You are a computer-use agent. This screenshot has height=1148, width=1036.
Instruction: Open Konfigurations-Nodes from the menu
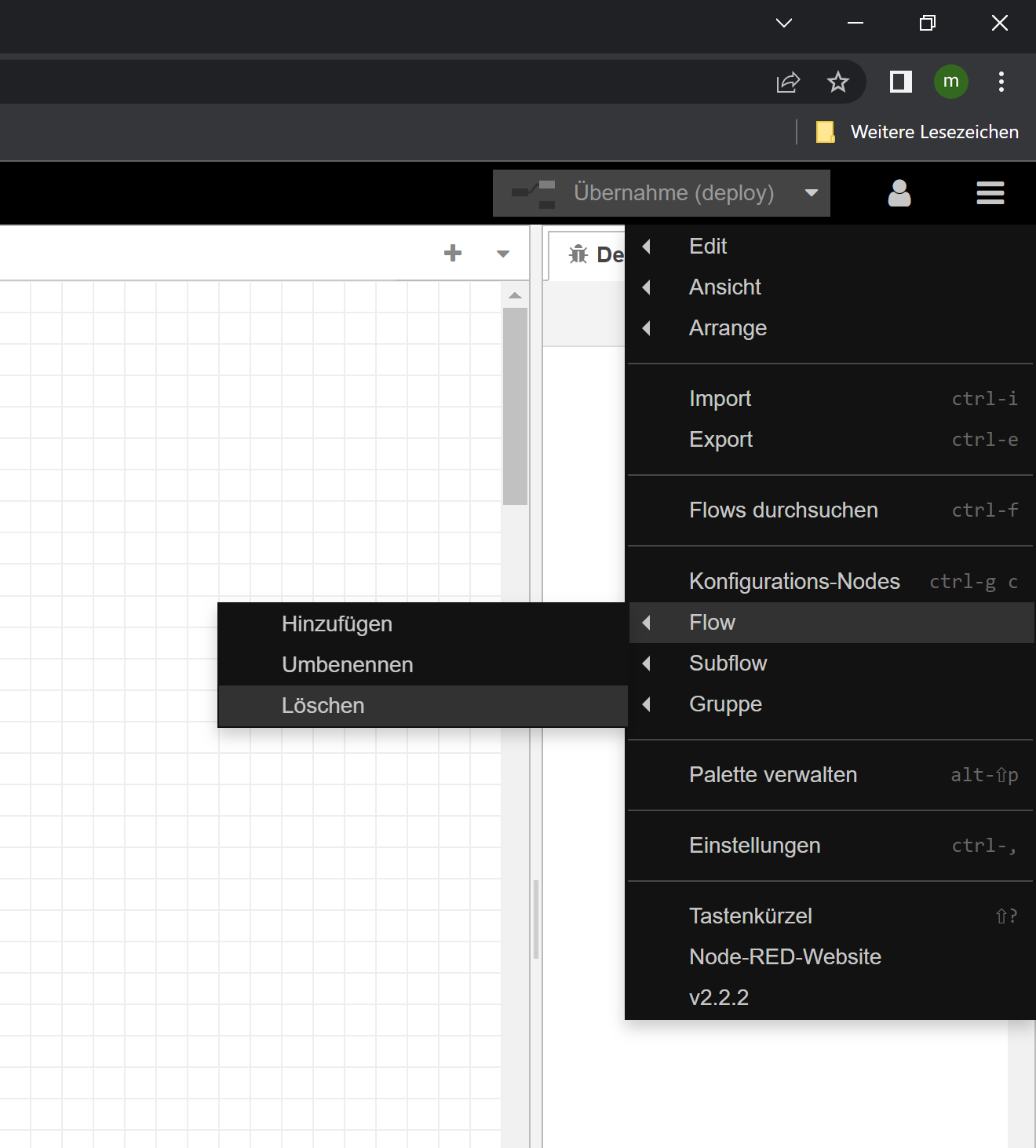pos(830,582)
